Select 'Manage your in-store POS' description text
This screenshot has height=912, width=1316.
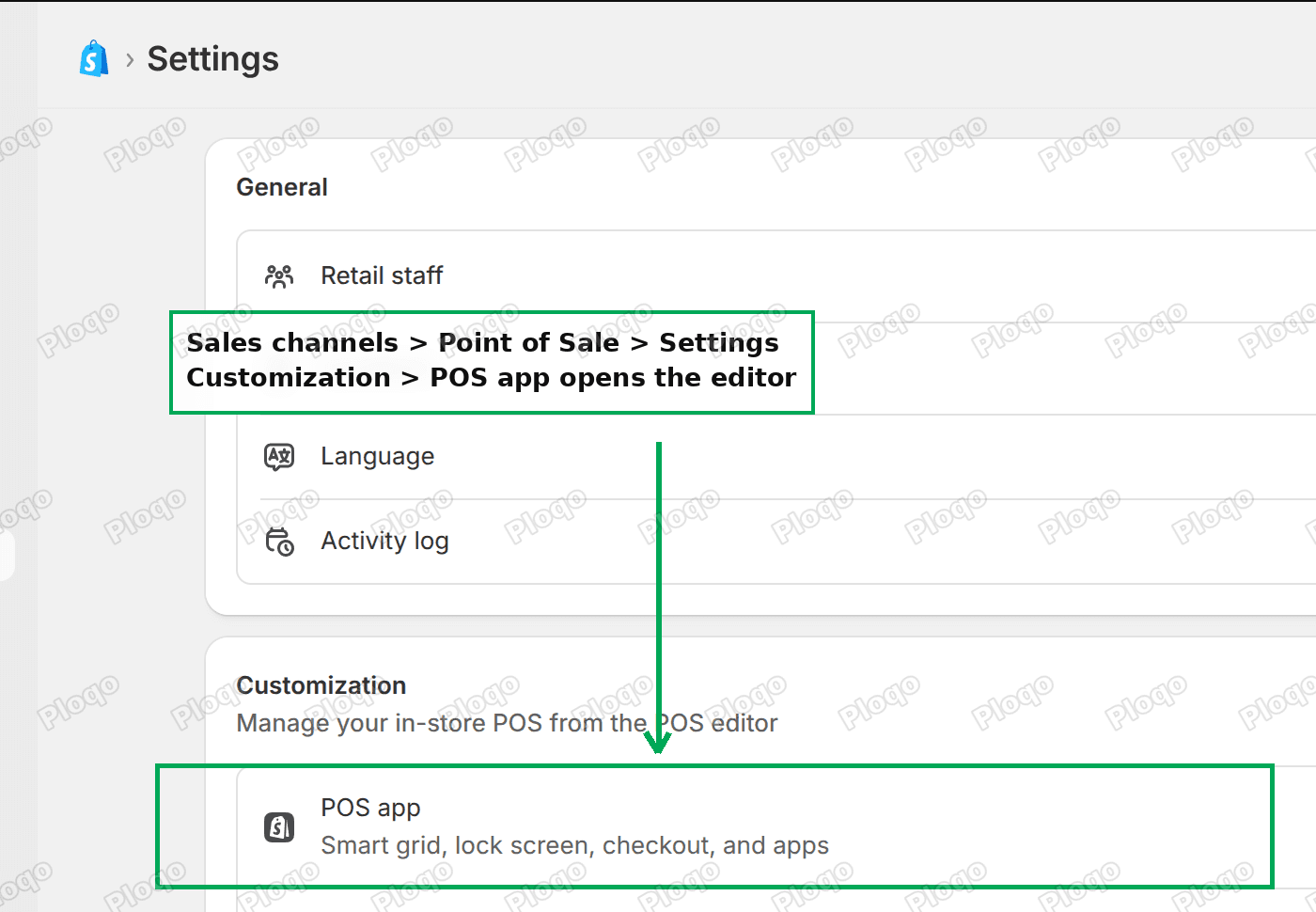point(507,723)
